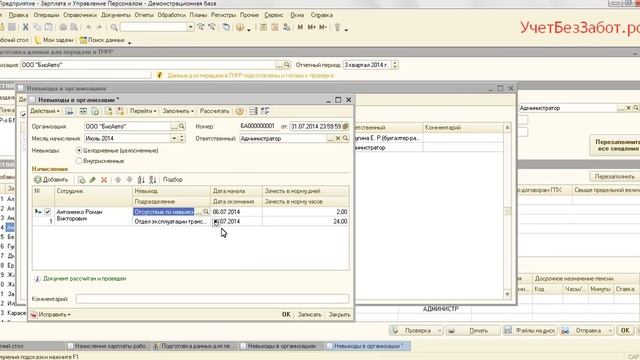Click undo arrow in main toolbar
The width and height of the screenshot is (640, 360).
pos(89,27)
